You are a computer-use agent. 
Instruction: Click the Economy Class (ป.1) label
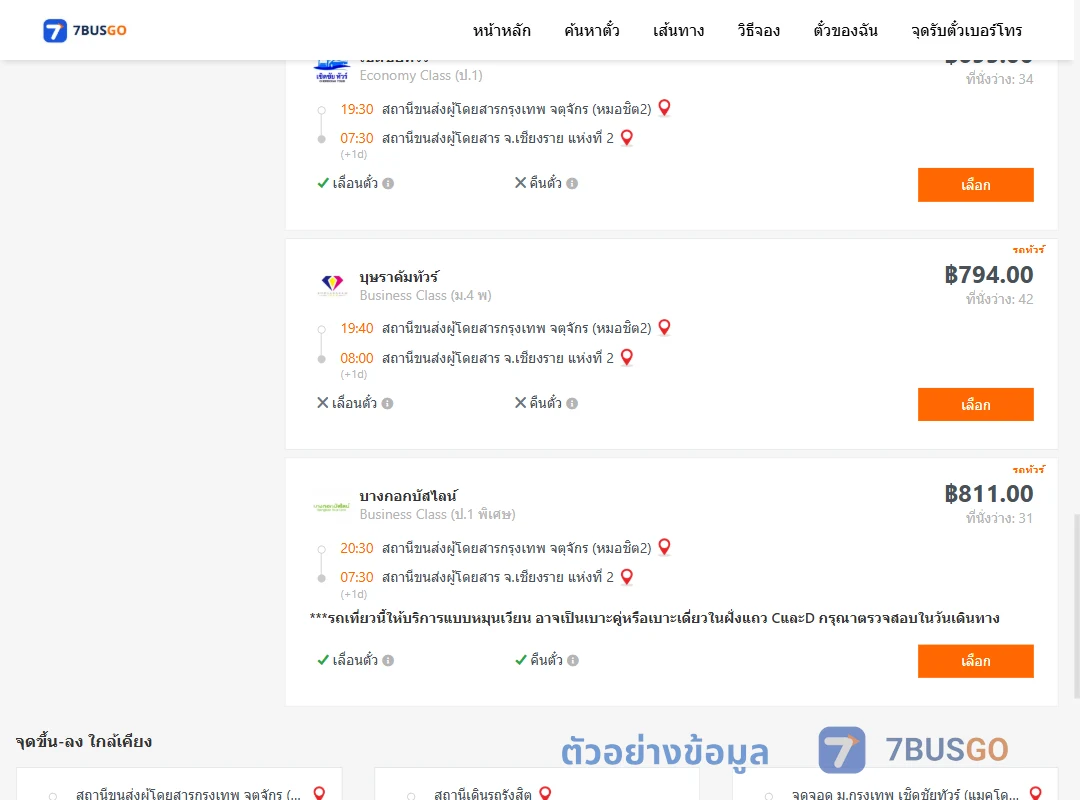click(x=421, y=76)
